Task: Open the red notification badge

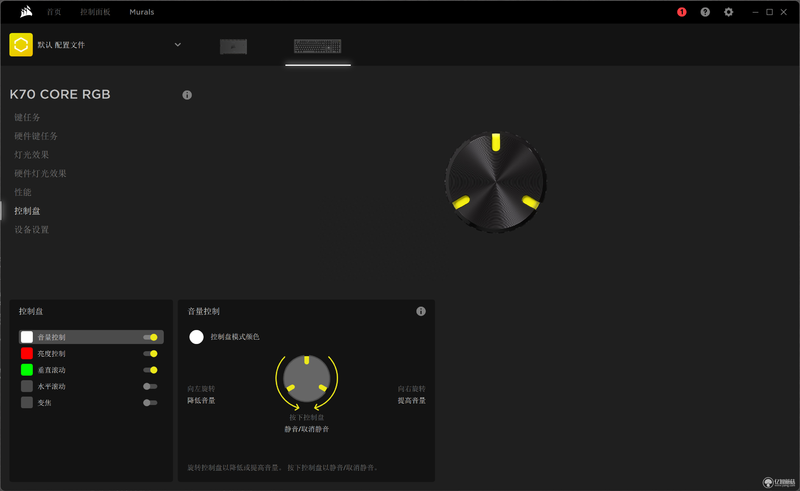Action: [x=682, y=12]
